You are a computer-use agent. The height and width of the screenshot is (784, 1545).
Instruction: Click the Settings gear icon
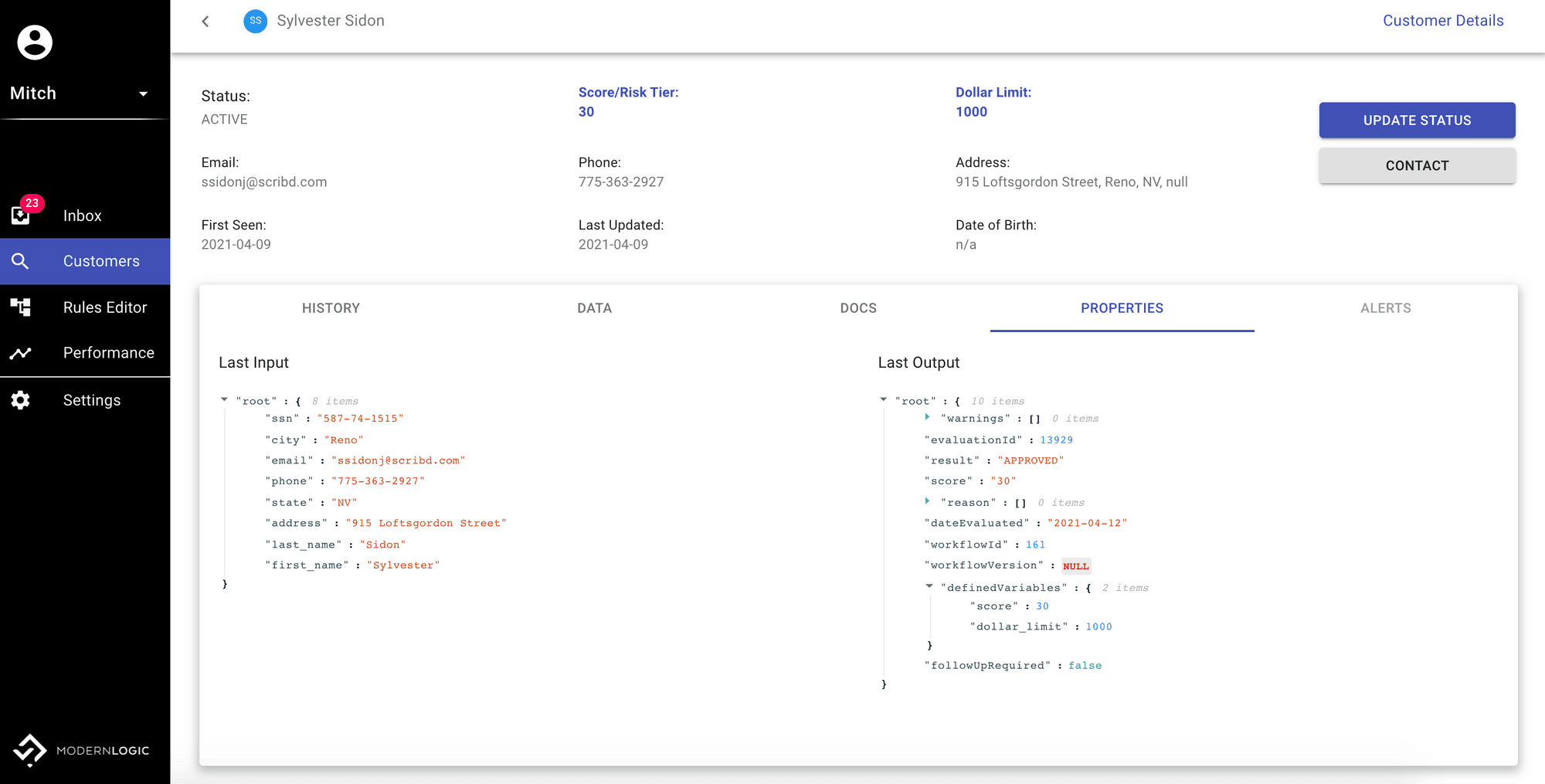(x=21, y=400)
